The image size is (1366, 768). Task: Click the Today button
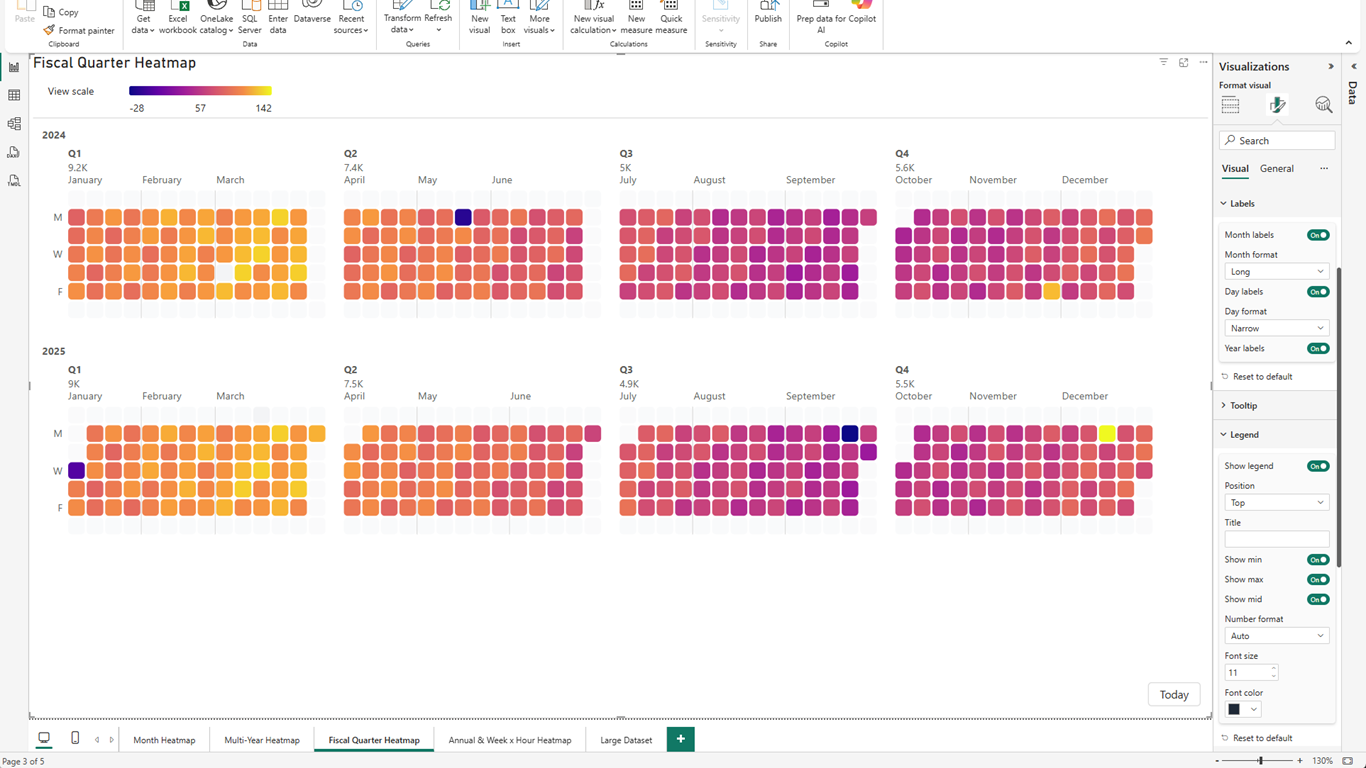tap(1174, 695)
